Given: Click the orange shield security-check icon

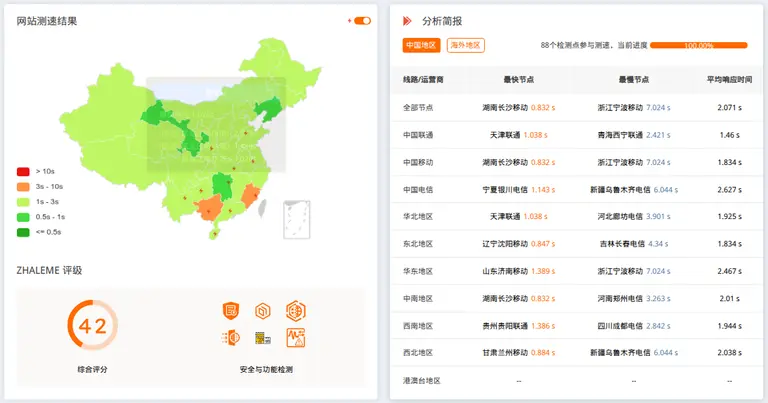Looking at the screenshot, I should point(231,310).
